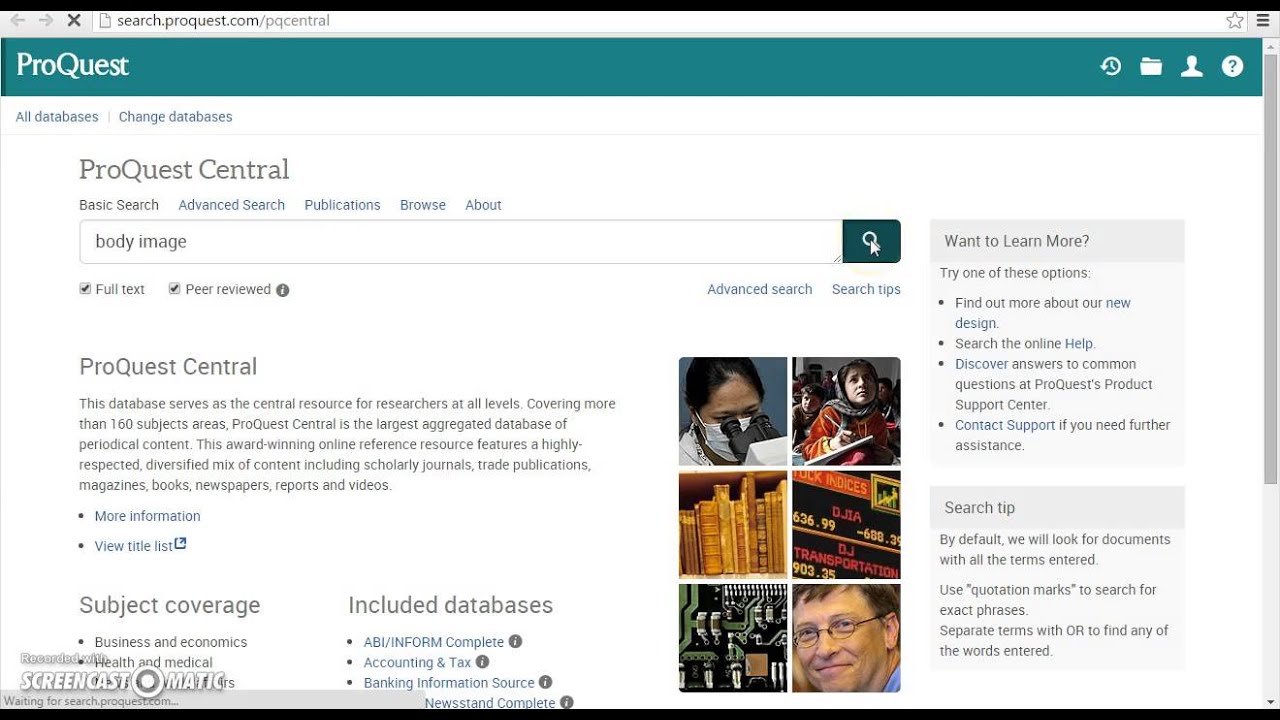
Task: Click the microscope researcher thumbnail
Action: (733, 411)
